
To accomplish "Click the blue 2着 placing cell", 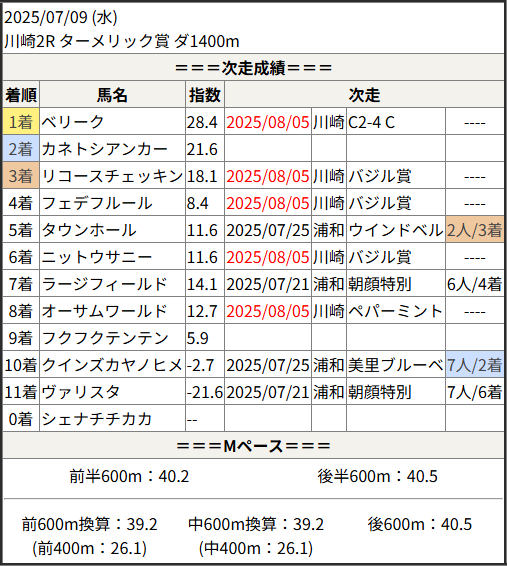I will pos(21,149).
